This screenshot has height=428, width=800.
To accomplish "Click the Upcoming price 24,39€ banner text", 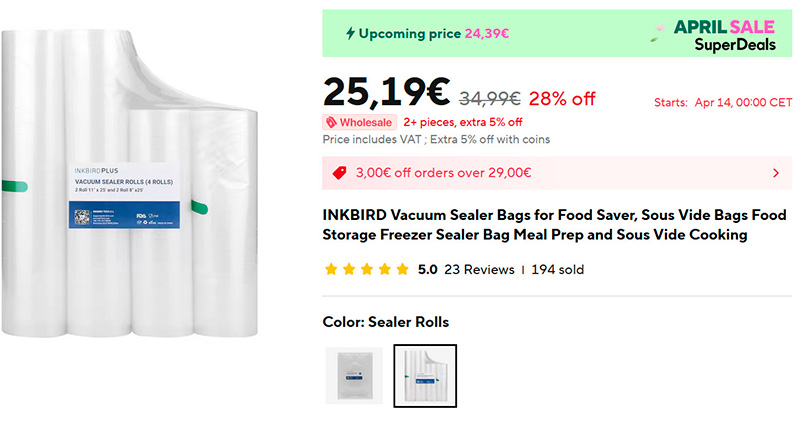I will tap(434, 33).
